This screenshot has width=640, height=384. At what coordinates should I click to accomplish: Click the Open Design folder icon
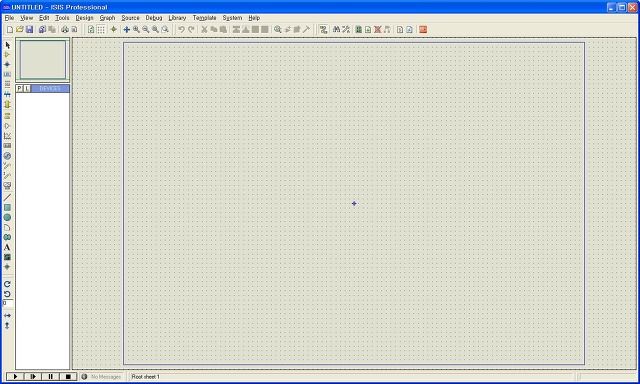[x=20, y=29]
